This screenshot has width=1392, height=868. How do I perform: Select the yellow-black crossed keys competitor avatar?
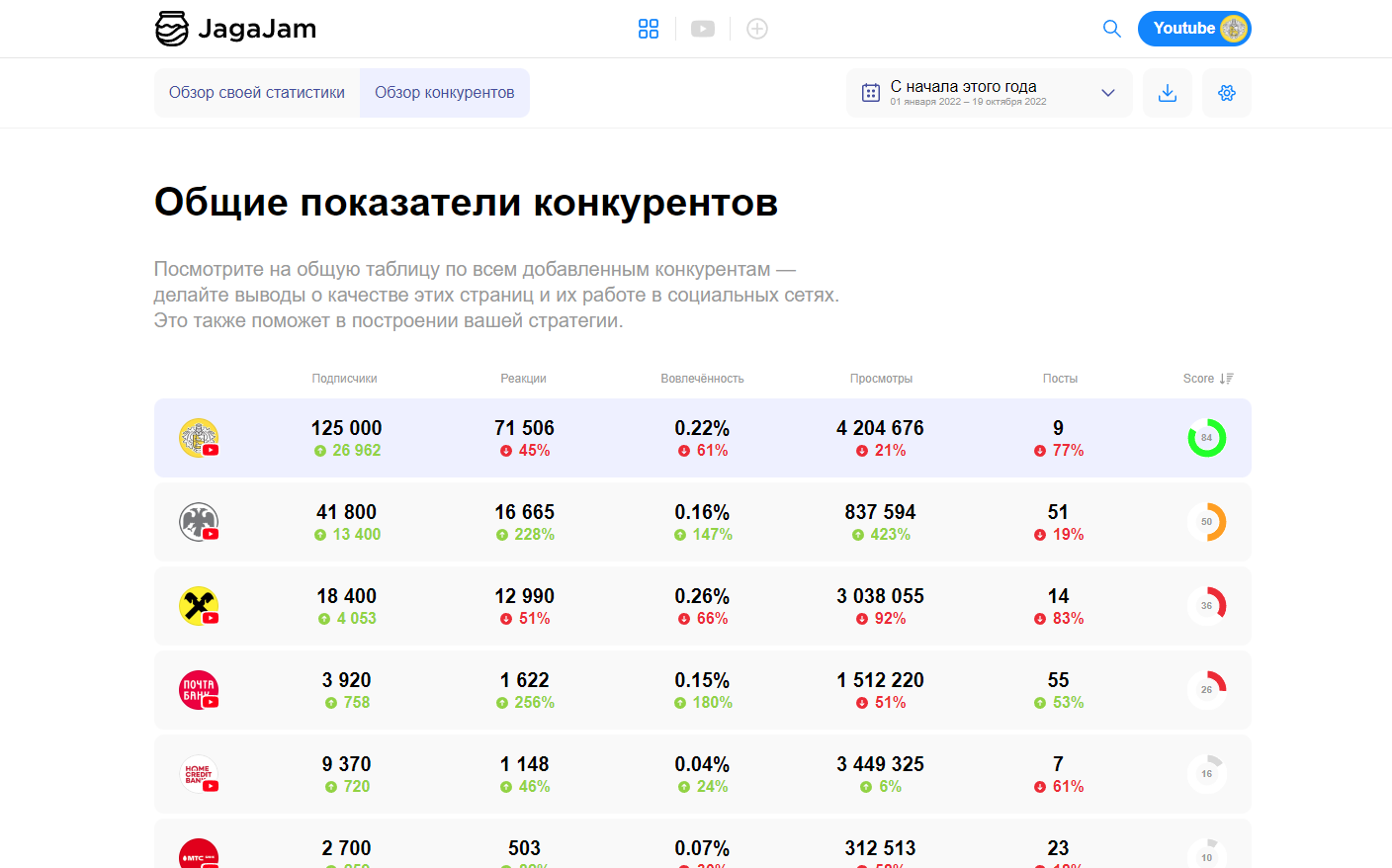pos(199,606)
